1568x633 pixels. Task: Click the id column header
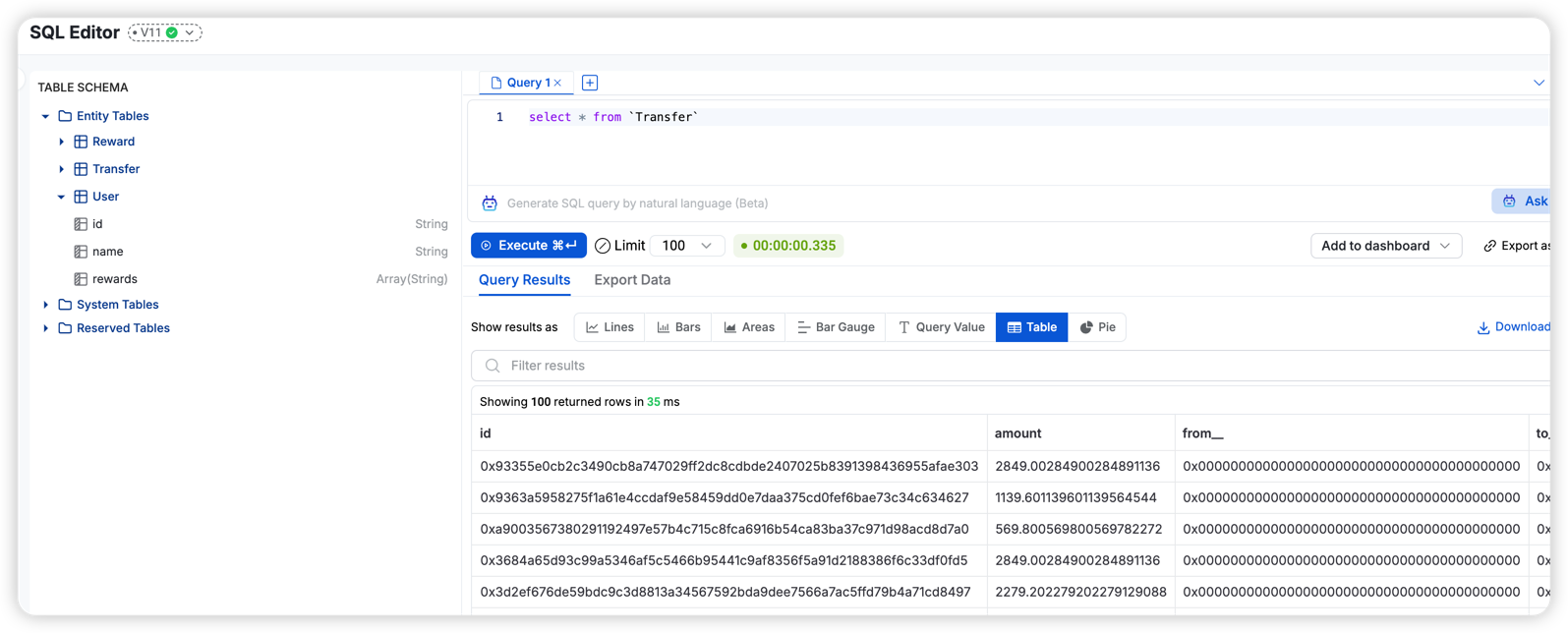click(x=729, y=433)
